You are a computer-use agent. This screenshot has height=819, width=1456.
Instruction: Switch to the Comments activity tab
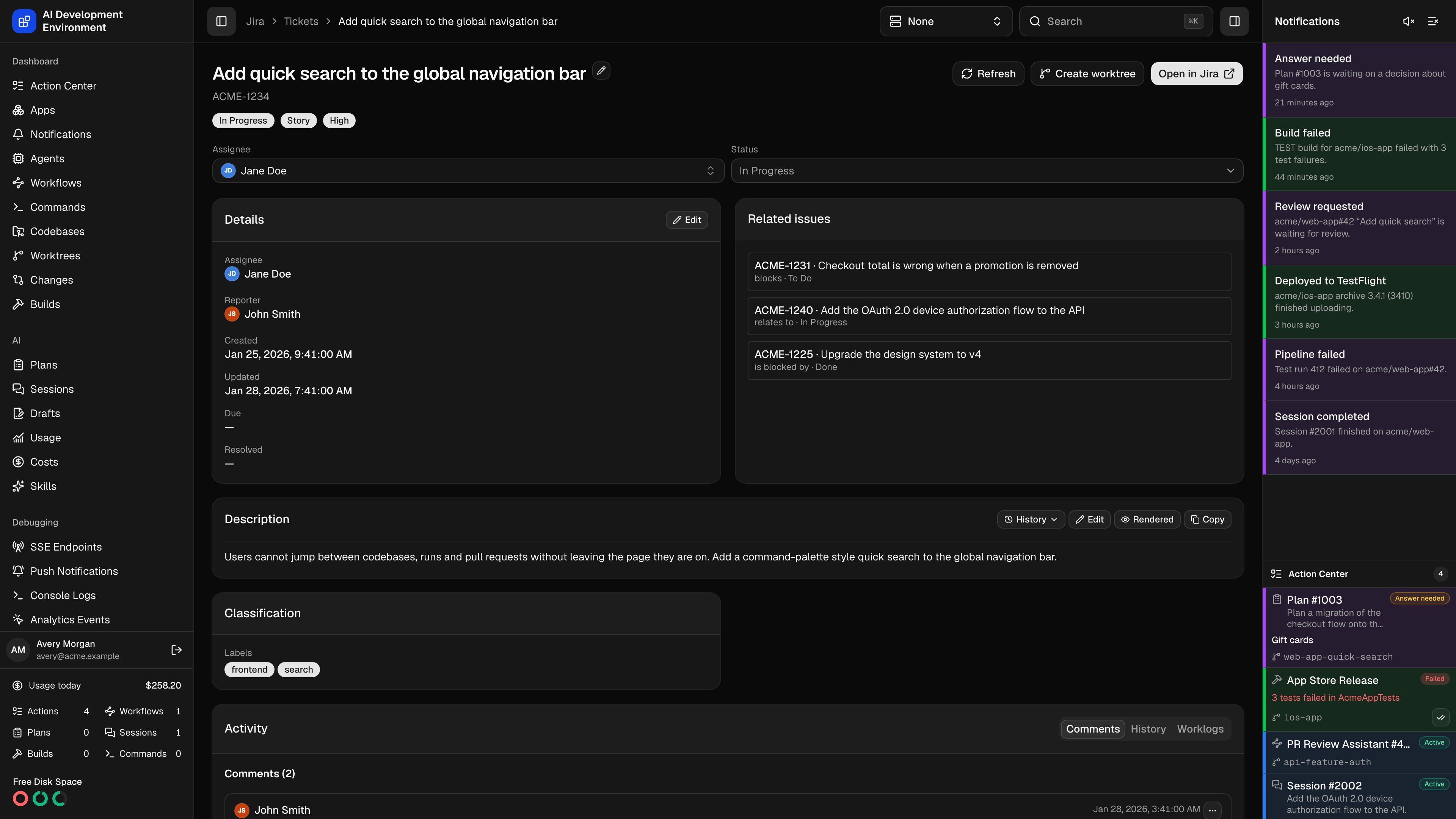click(x=1092, y=729)
